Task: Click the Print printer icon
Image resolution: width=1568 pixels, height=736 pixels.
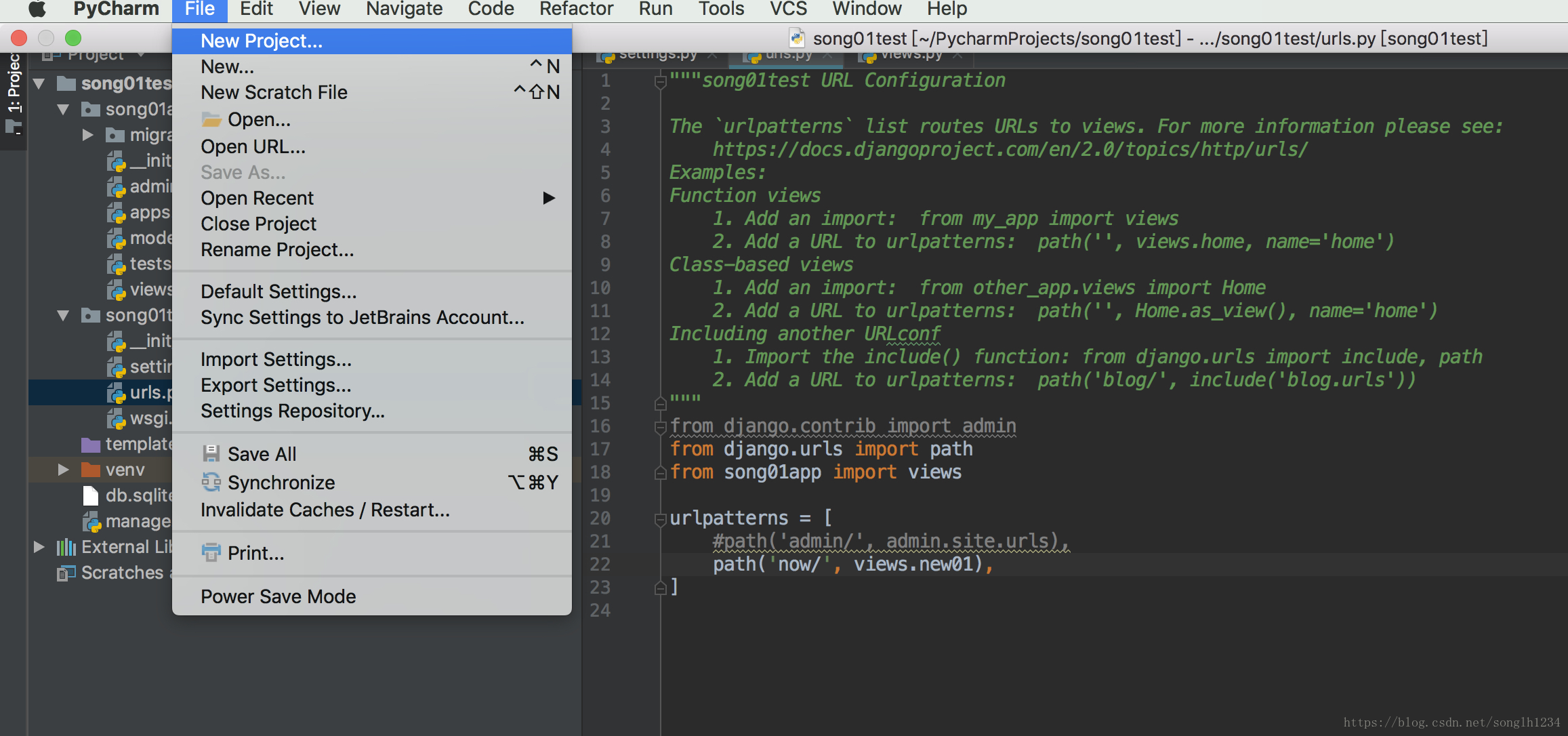Action: point(211,552)
